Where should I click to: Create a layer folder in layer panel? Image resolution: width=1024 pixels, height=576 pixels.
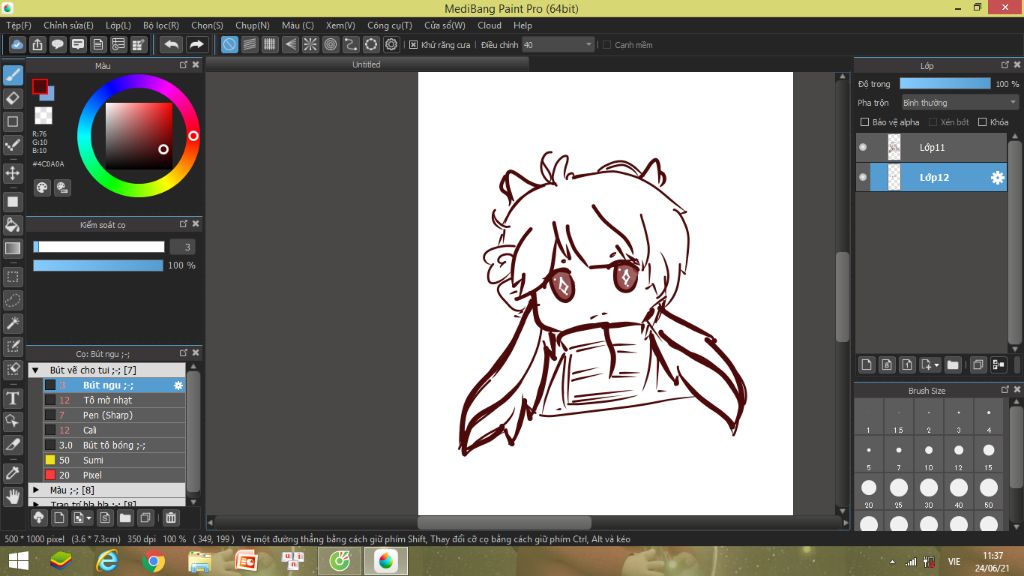click(953, 364)
